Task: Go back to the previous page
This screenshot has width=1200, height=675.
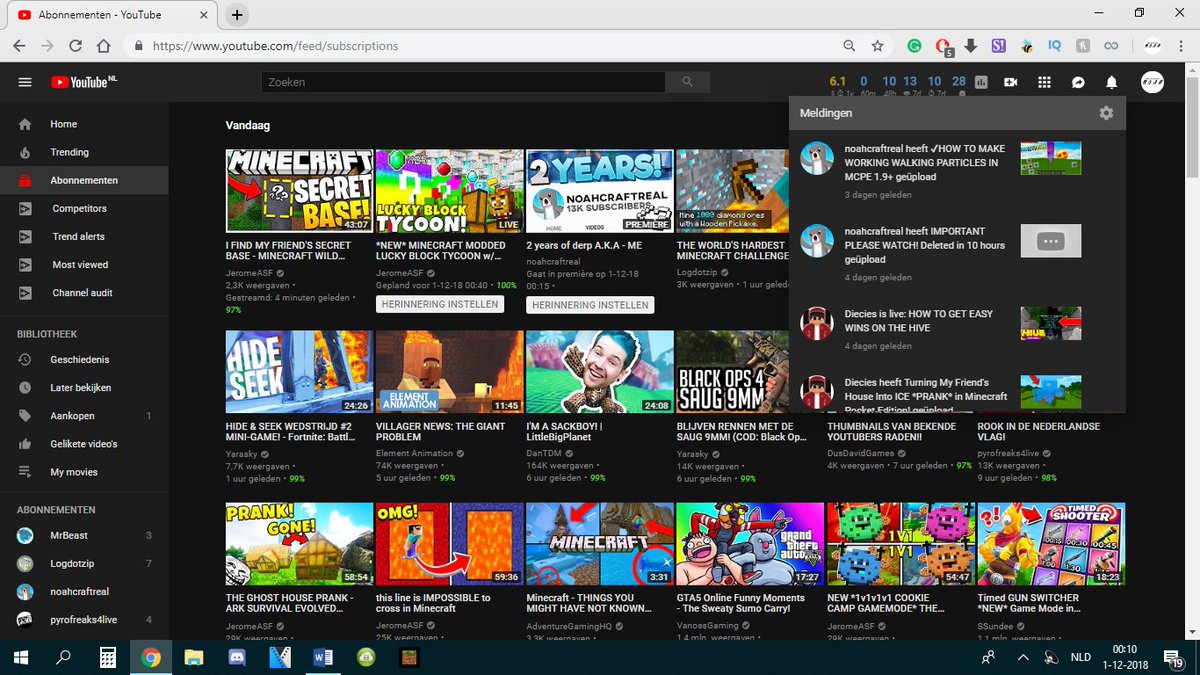Action: 19,46
